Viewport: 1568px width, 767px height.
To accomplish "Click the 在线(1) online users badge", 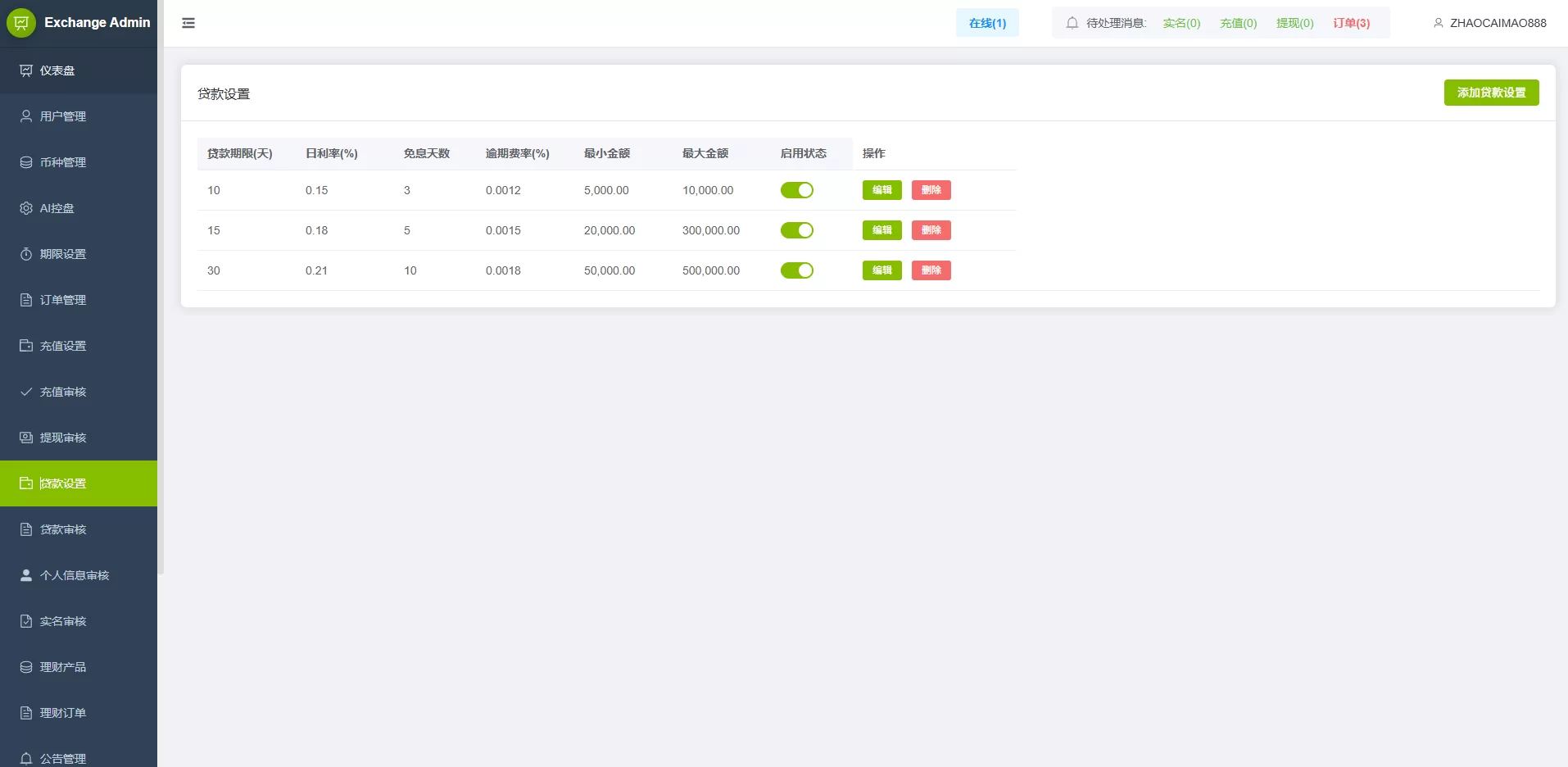I will [987, 23].
